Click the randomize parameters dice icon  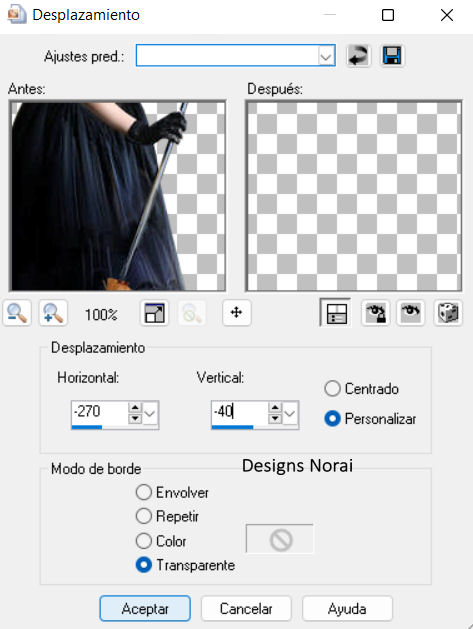pyautogui.click(x=448, y=313)
